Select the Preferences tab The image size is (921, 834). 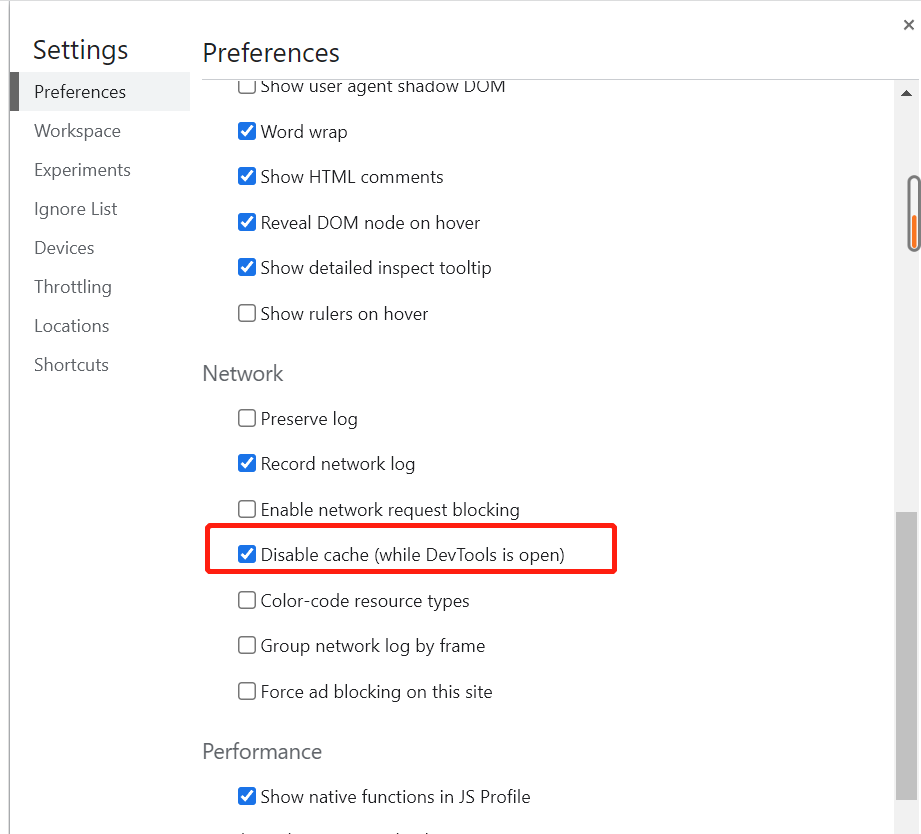tap(80, 92)
